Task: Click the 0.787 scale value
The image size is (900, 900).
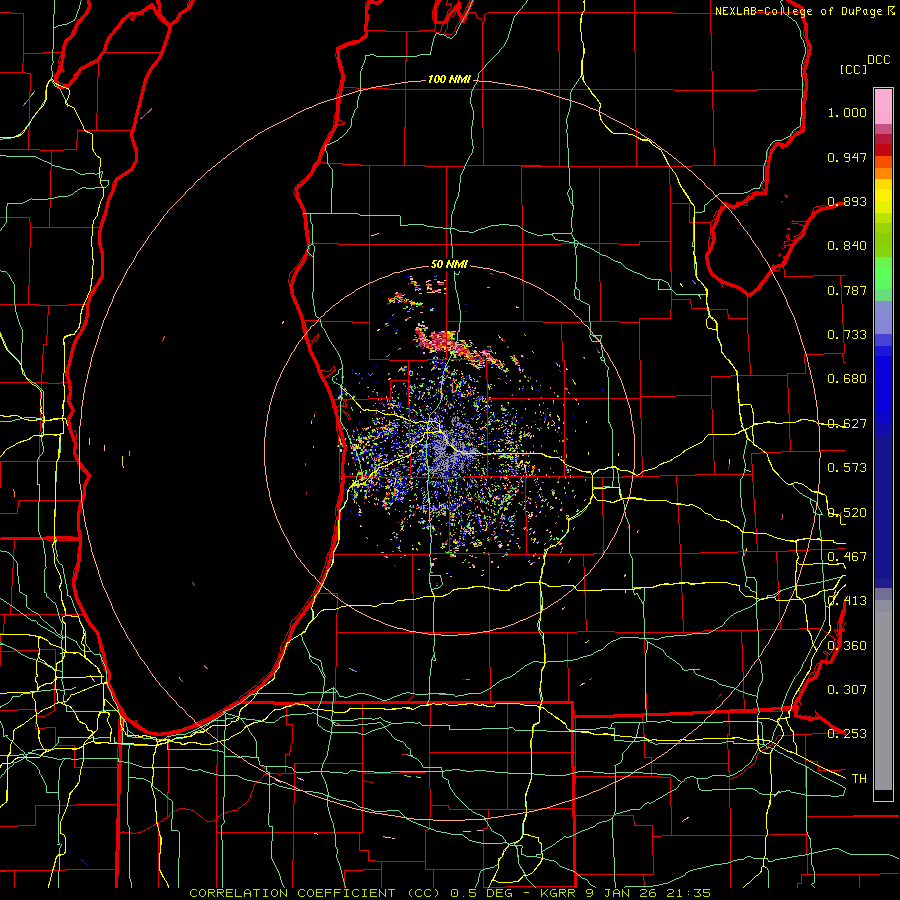Action: pos(847,290)
